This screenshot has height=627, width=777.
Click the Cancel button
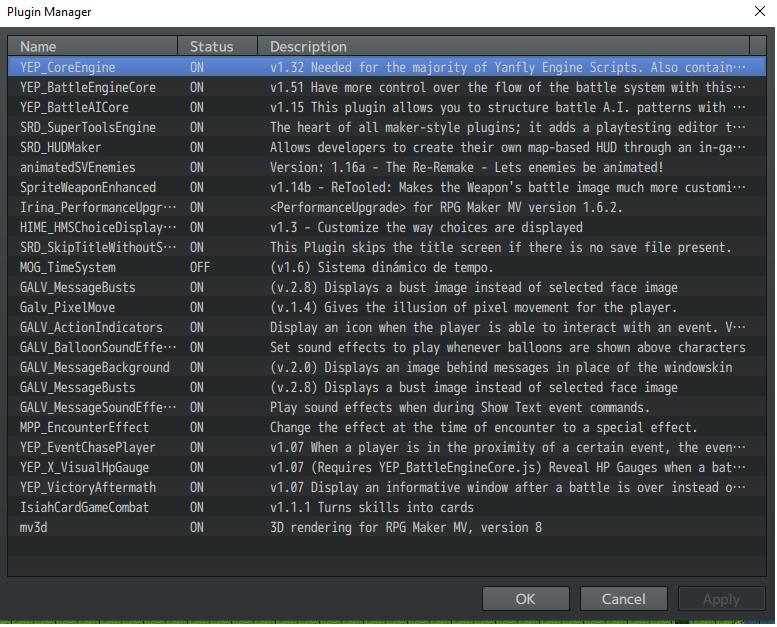coord(623,599)
